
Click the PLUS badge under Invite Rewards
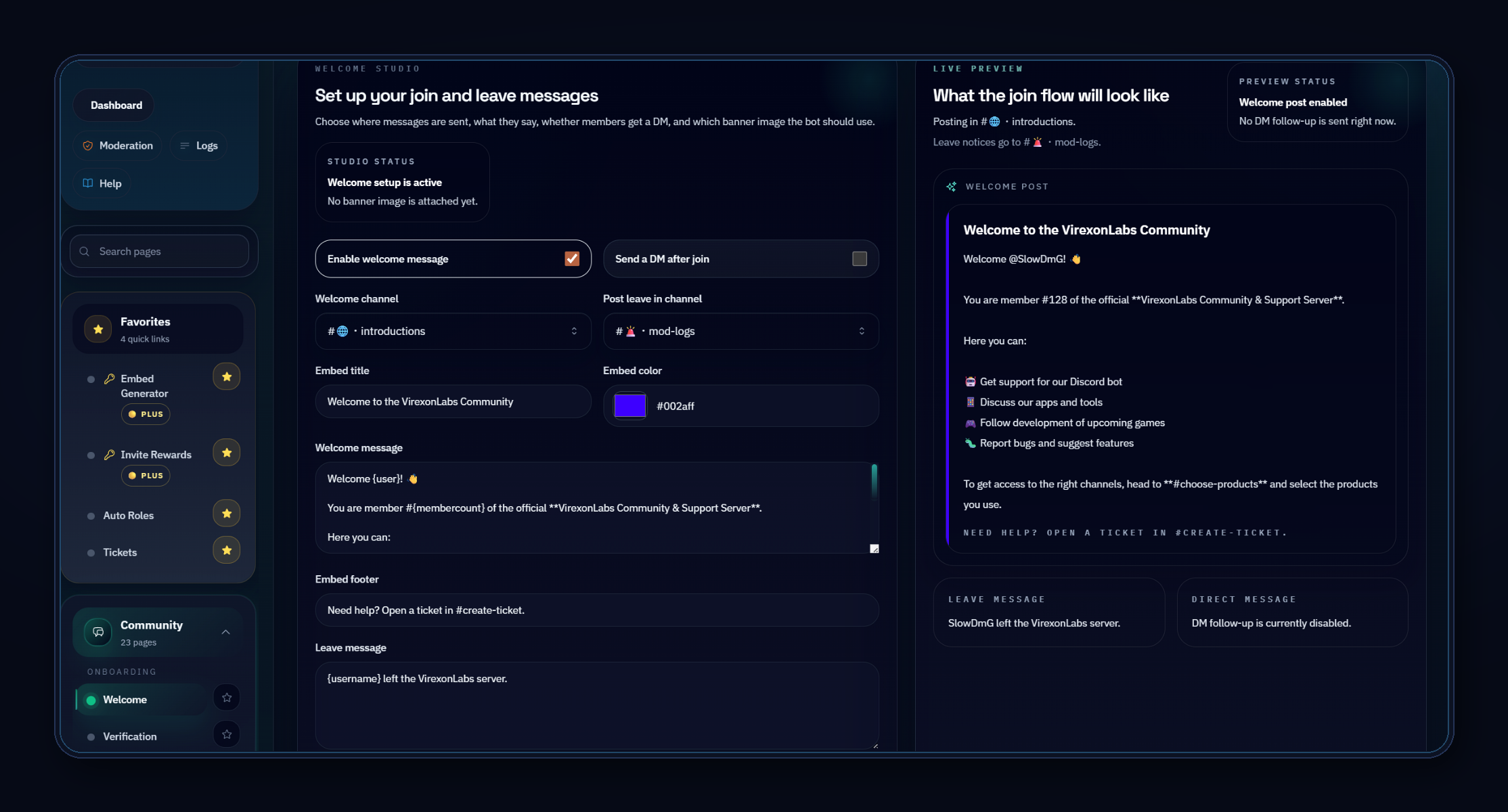tap(146, 476)
